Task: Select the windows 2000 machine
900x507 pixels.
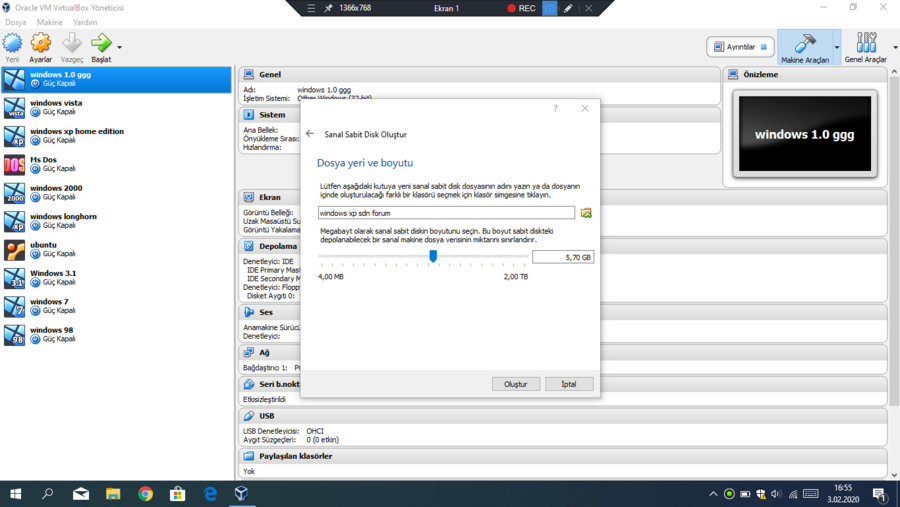Action: [116, 193]
